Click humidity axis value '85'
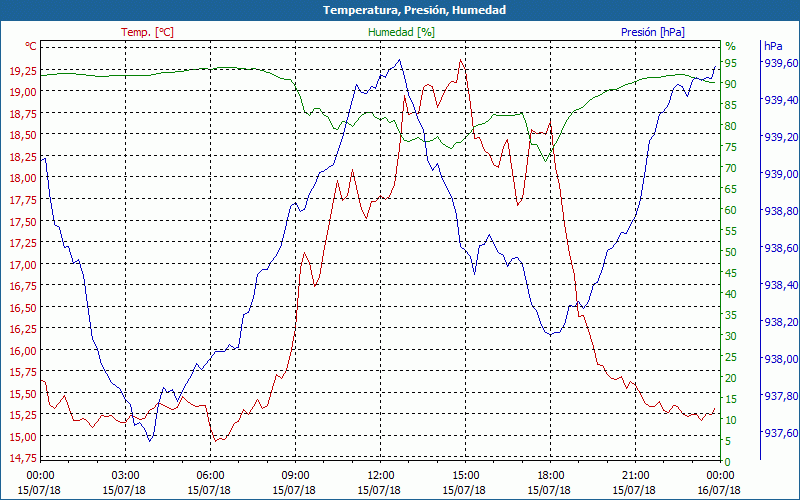Screen dimensions: 800x500 tap(731, 105)
